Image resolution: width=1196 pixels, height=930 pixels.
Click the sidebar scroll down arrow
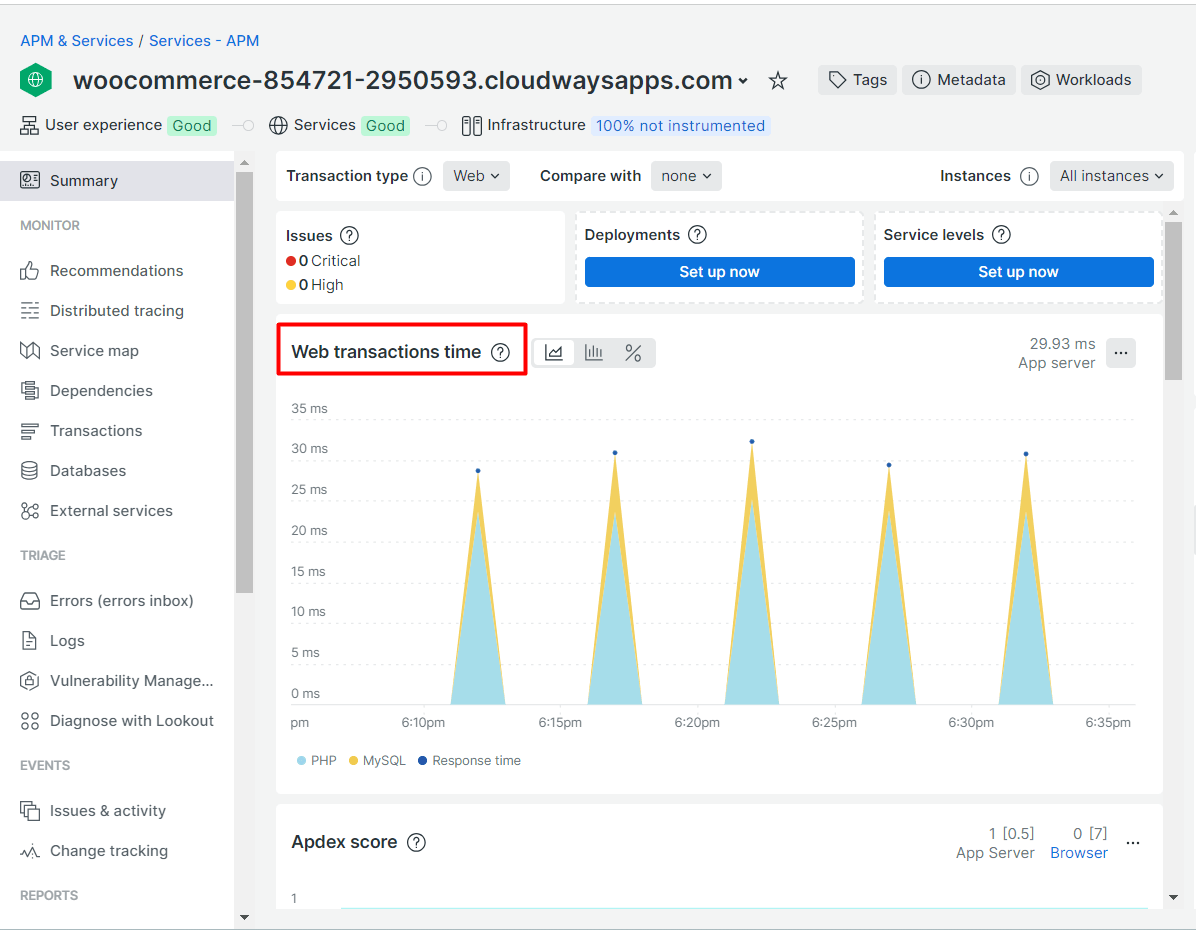(244, 917)
